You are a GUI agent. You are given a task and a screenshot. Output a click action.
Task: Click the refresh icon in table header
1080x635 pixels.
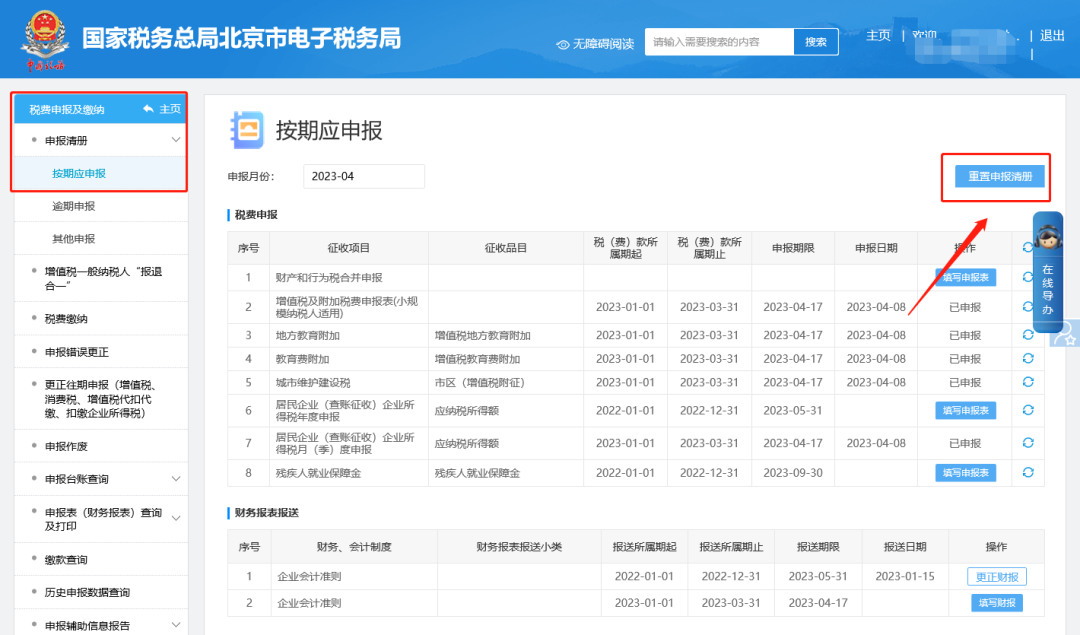click(1027, 247)
